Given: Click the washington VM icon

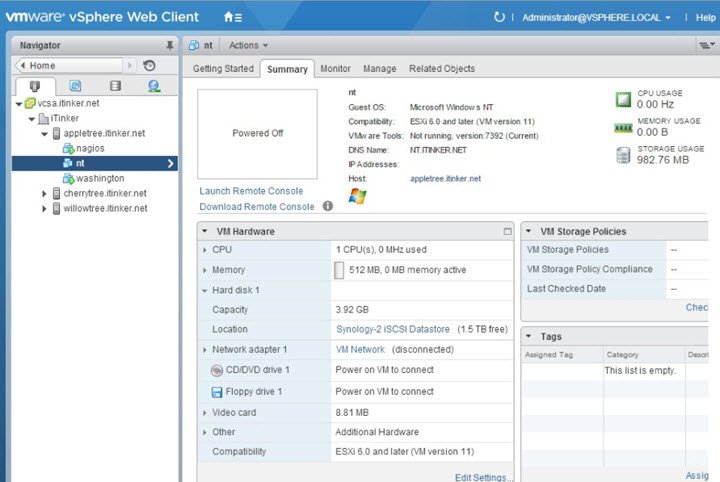Looking at the screenshot, I should click(68, 178).
